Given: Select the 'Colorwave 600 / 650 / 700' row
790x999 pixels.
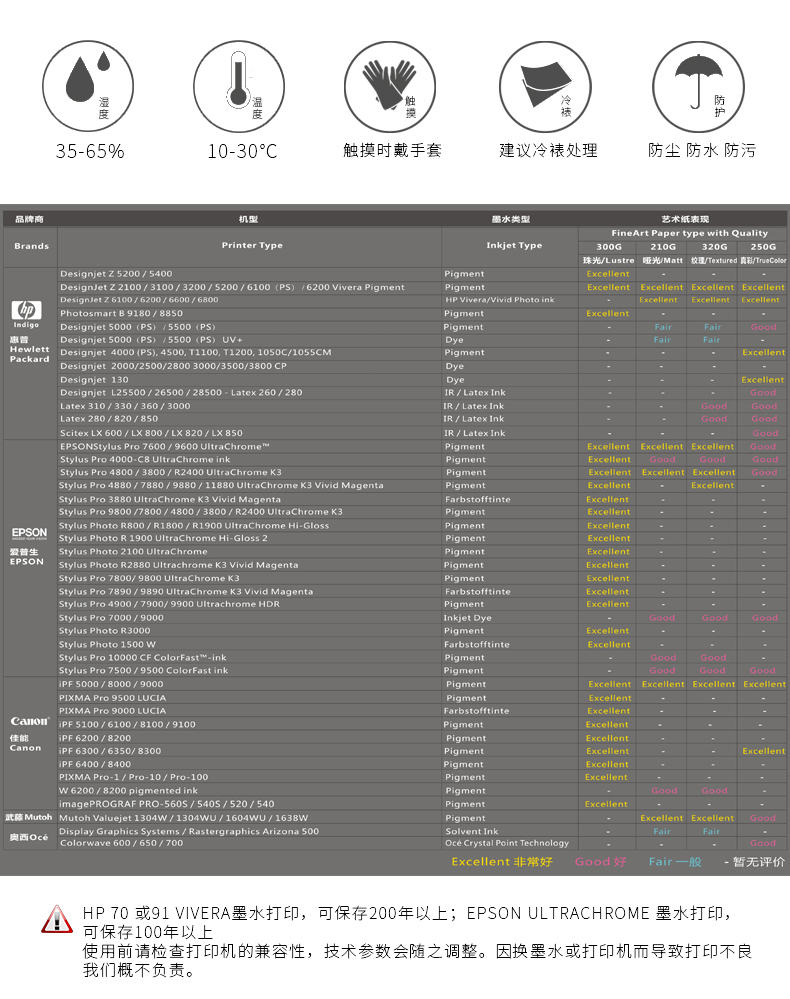Looking at the screenshot, I should coord(396,843).
